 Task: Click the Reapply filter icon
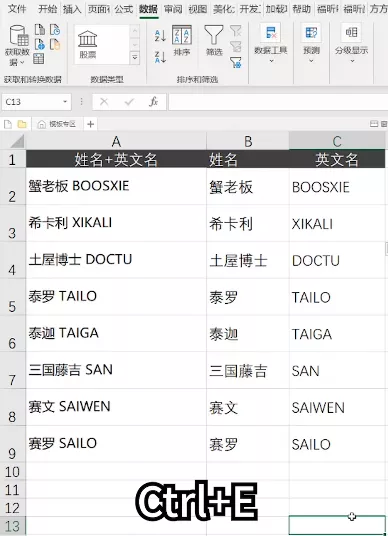click(236, 46)
